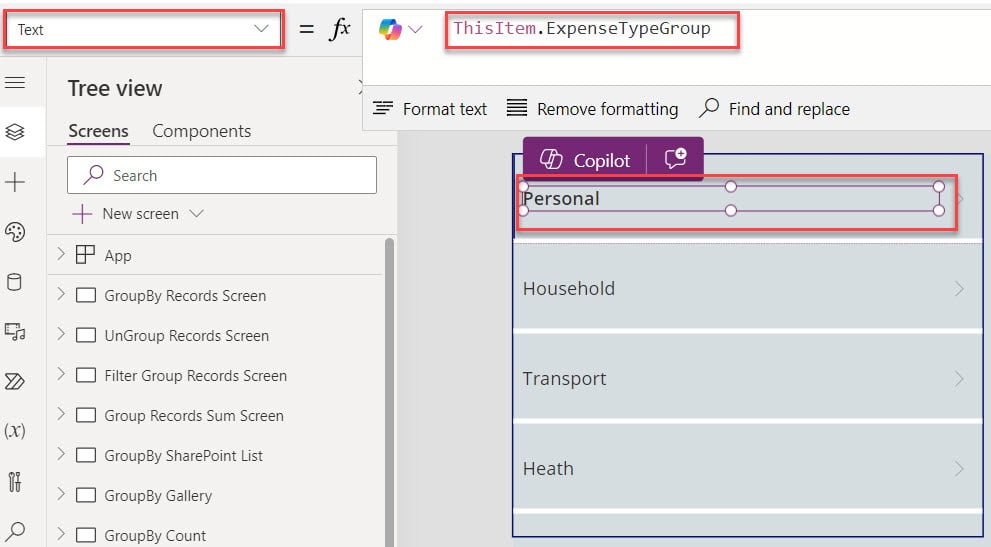The image size is (991, 547).
Task: Expand the GroupBy Records Screen node
Action: [61, 294]
